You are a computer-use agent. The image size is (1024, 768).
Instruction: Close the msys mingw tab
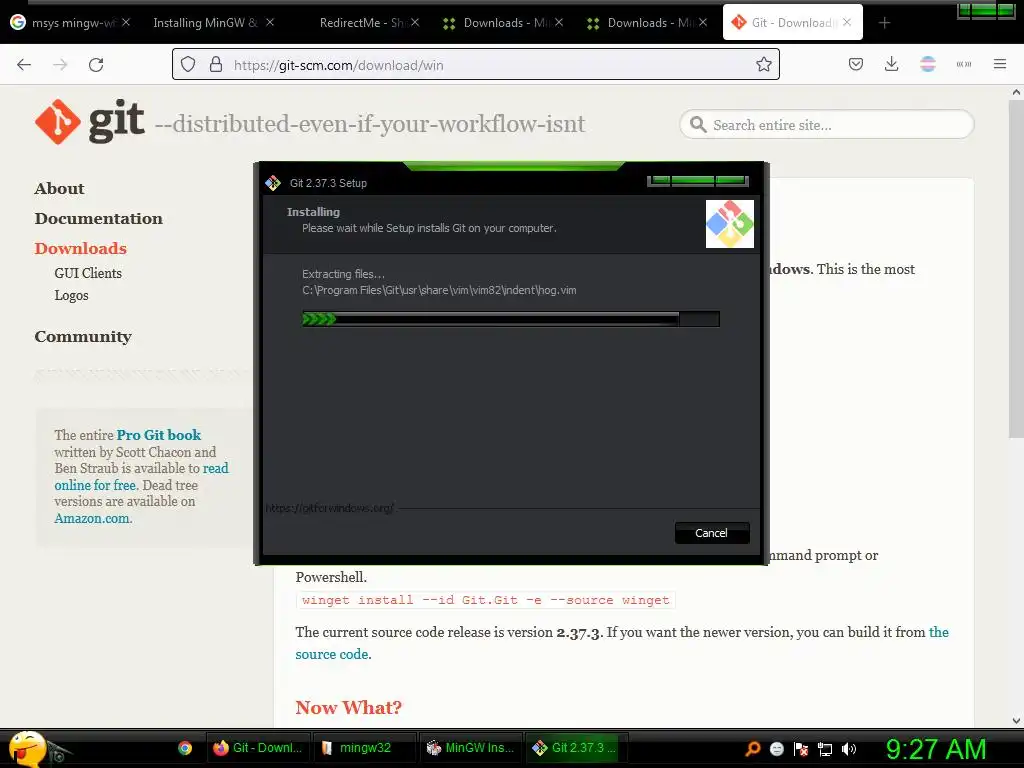pos(126,22)
